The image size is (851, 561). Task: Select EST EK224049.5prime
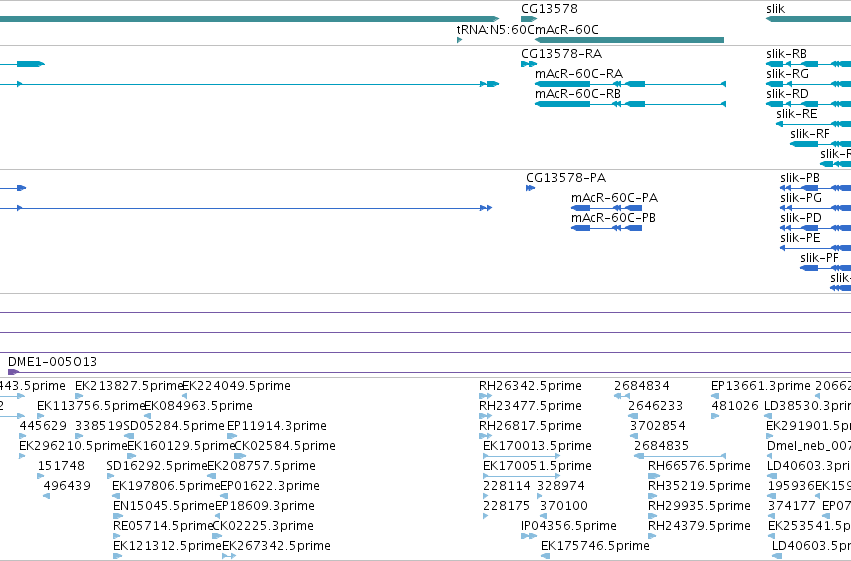click(236, 386)
